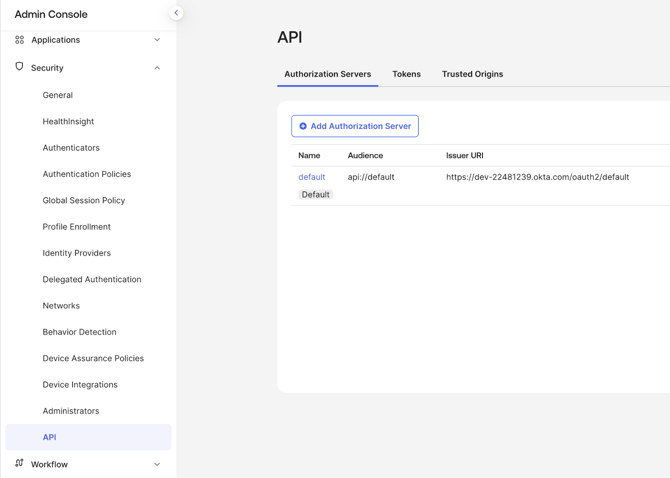Click the Workflow icon in sidebar
The image size is (670, 478).
(19, 464)
